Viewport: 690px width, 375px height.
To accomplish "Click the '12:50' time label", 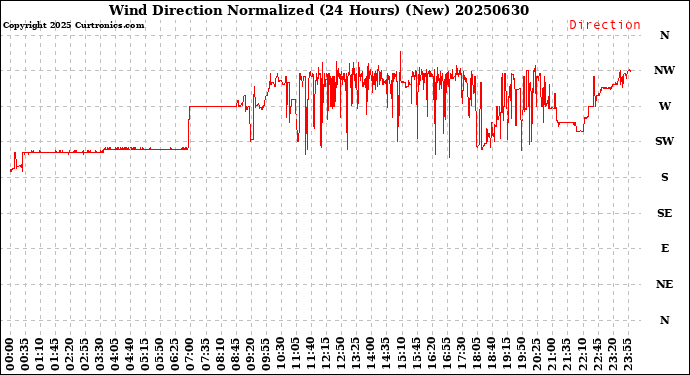I will [x=341, y=354].
